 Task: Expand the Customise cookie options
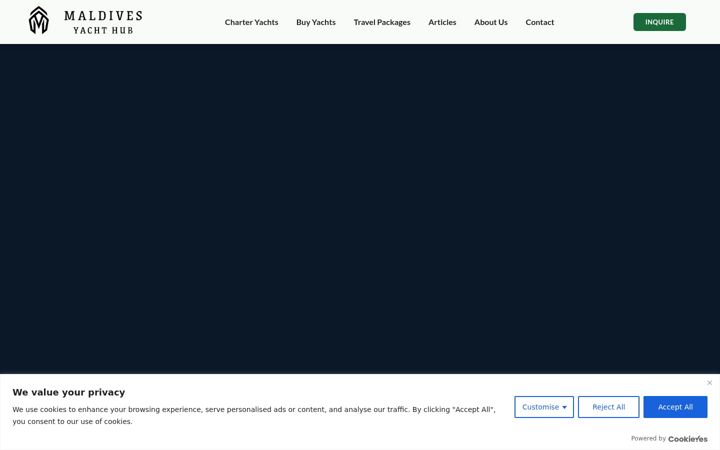coord(544,407)
